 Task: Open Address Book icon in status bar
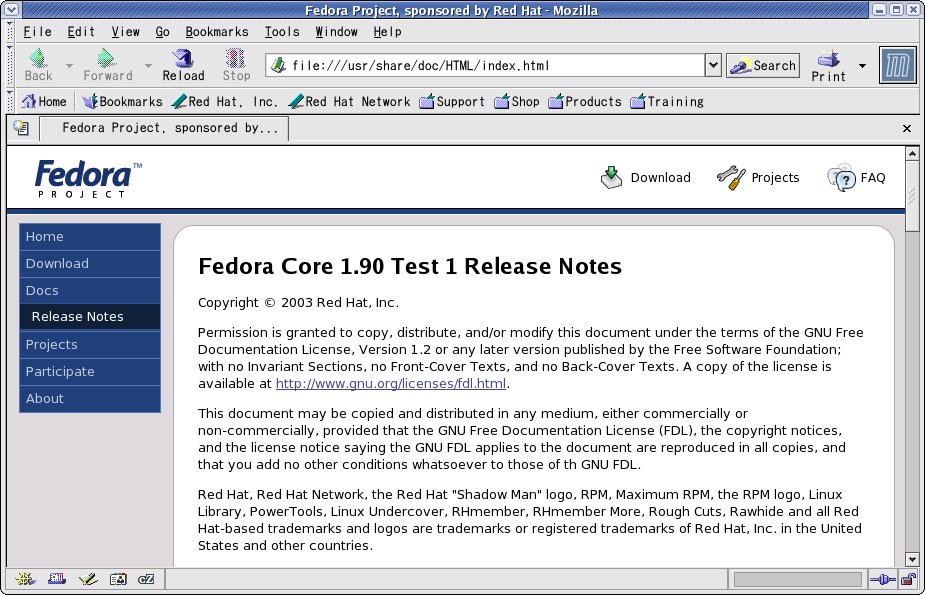[118, 579]
